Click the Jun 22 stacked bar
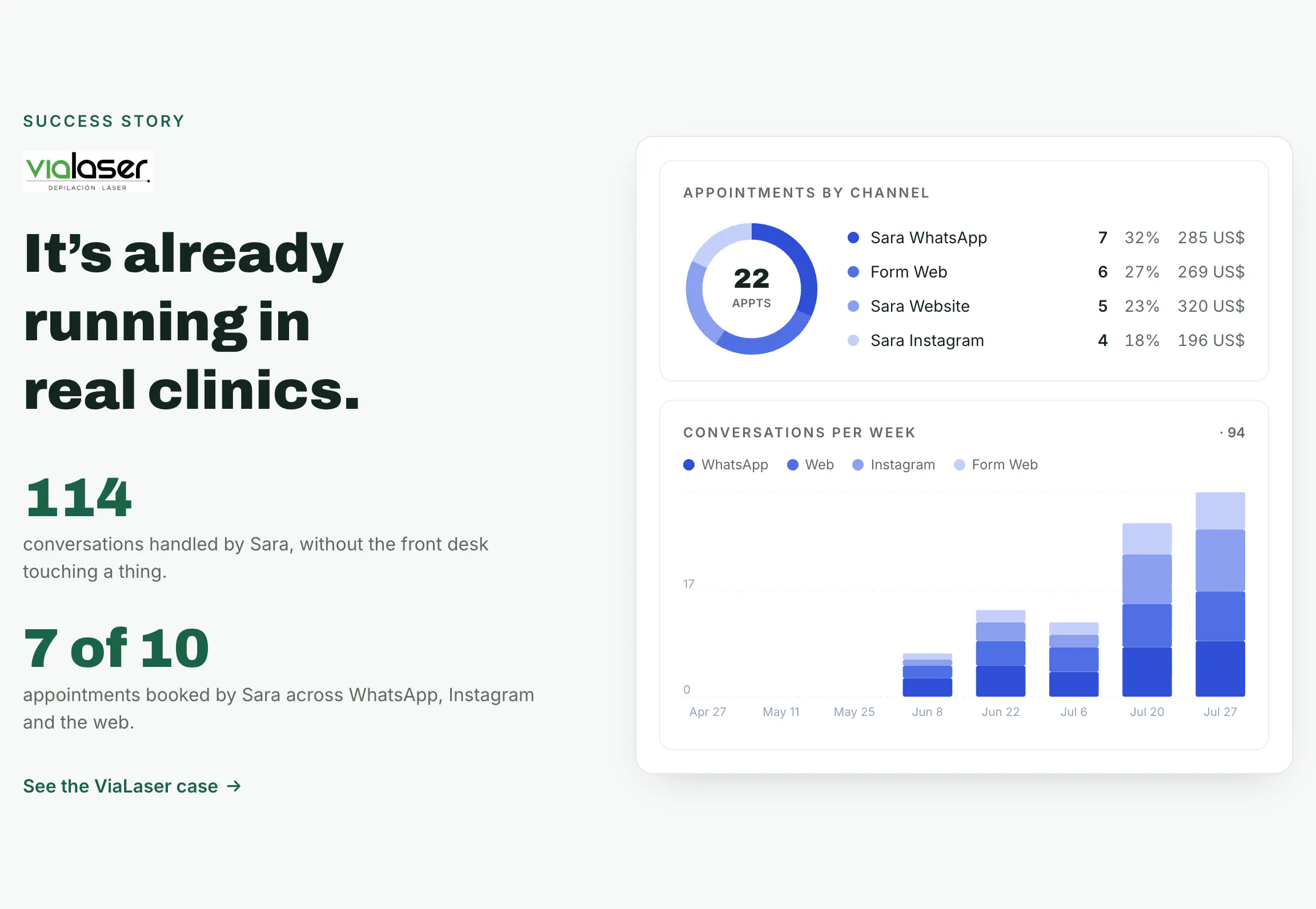Image resolution: width=1316 pixels, height=909 pixels. (1001, 653)
